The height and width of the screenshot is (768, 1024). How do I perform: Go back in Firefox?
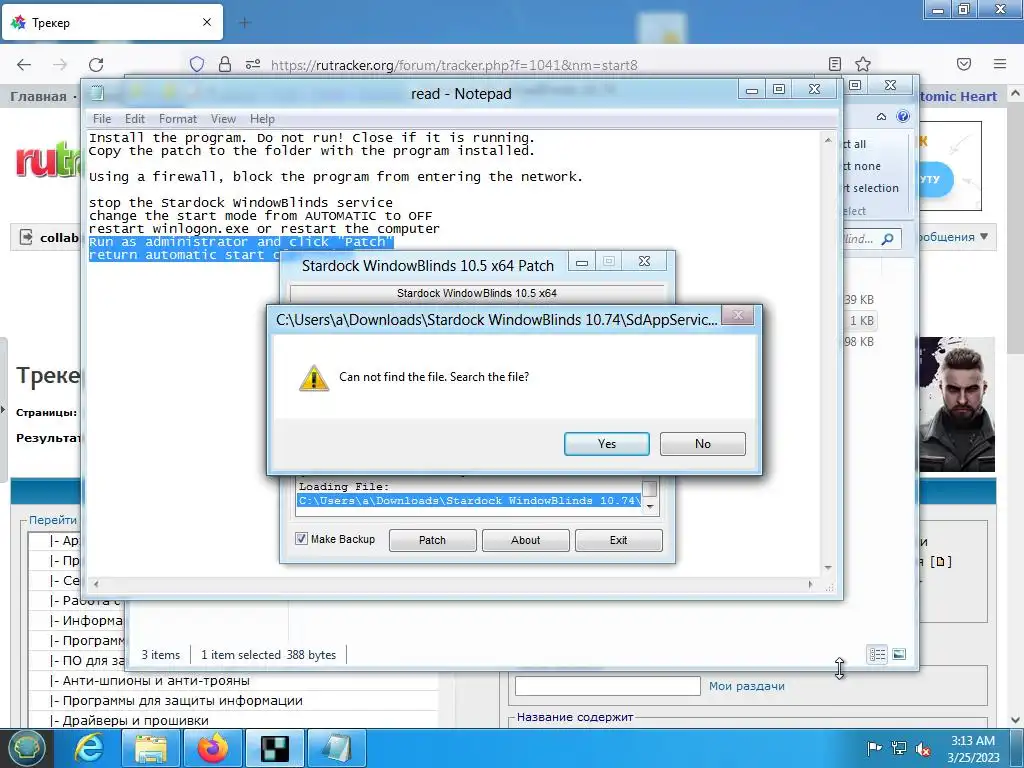coord(24,64)
